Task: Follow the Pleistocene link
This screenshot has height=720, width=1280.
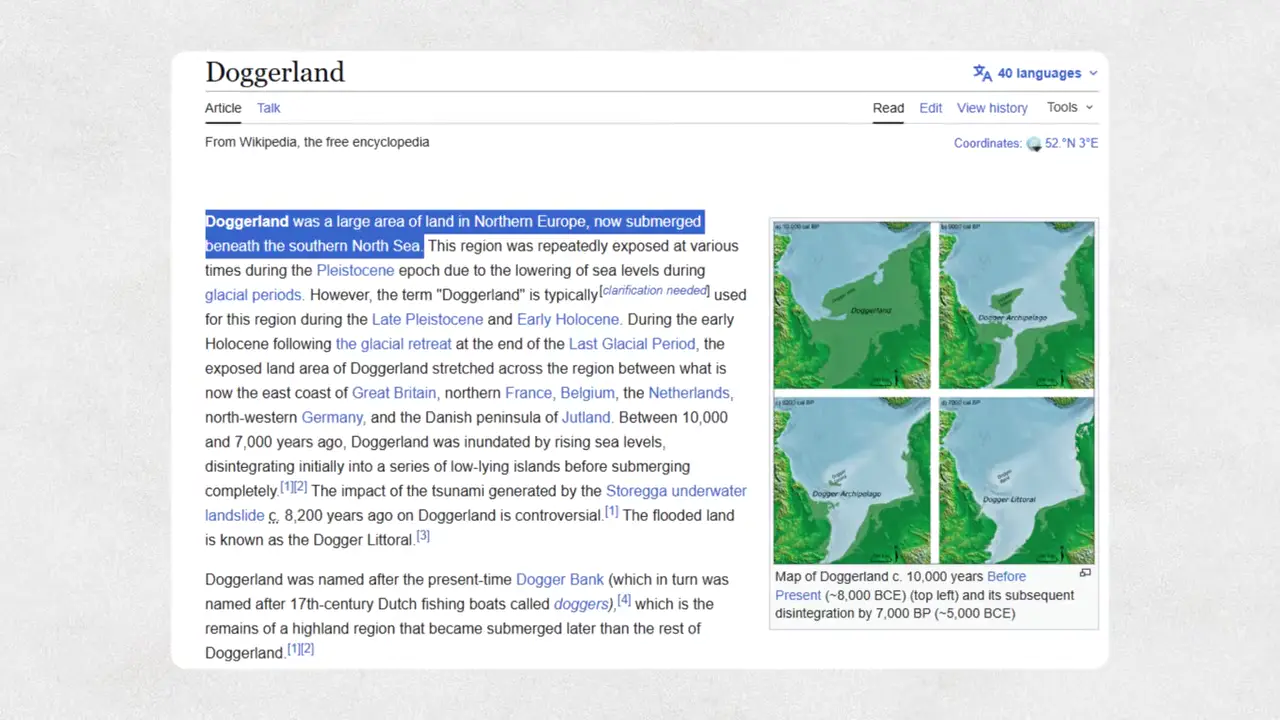Action: click(x=355, y=270)
